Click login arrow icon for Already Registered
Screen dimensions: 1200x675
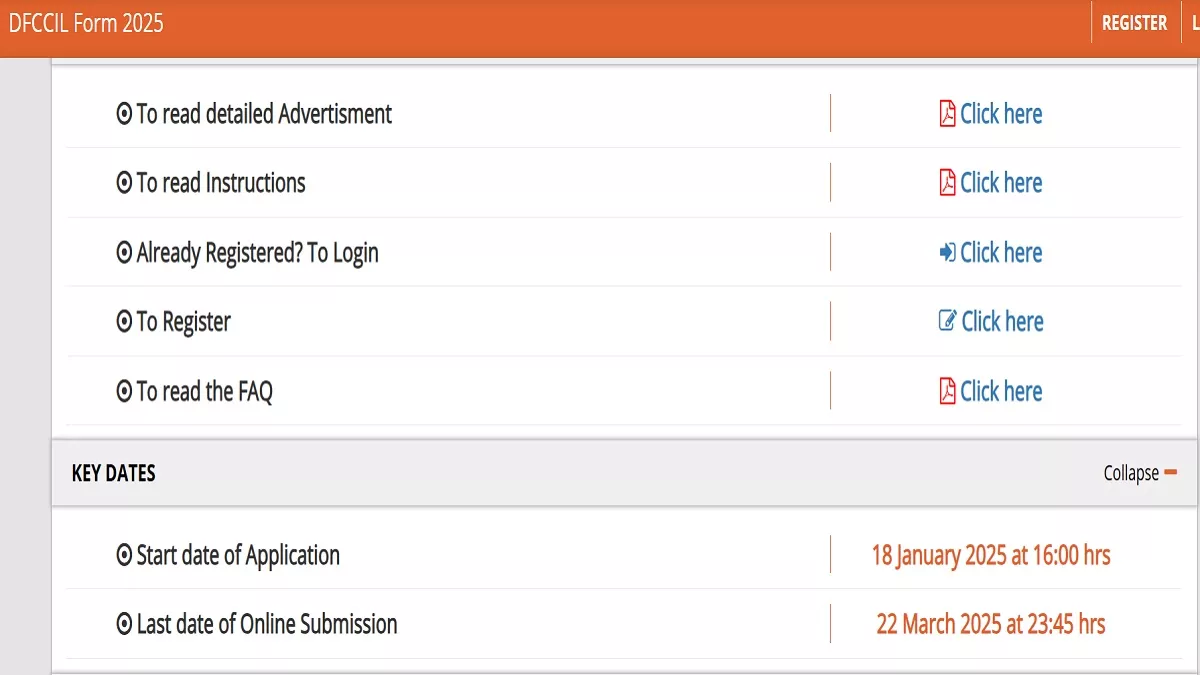(x=947, y=253)
